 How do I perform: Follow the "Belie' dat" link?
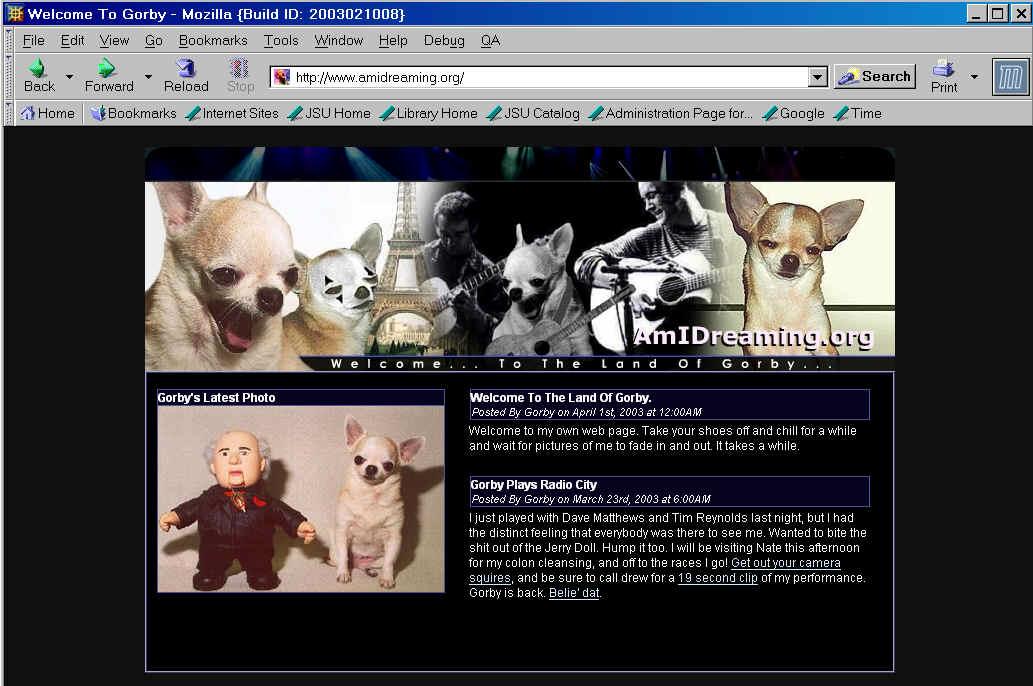[574, 593]
